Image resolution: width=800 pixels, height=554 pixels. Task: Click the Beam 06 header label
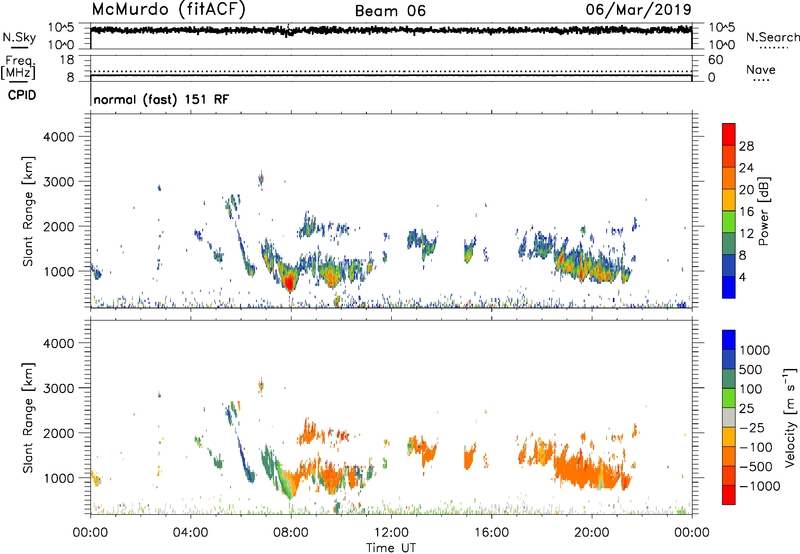tap(390, 11)
